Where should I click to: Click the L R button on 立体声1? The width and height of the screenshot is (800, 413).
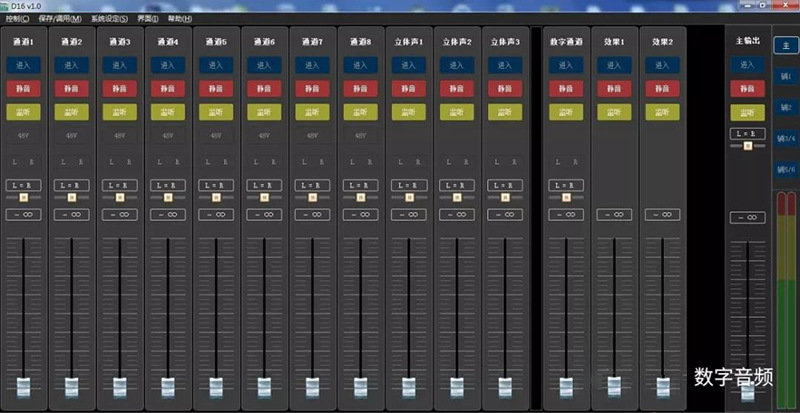click(x=409, y=162)
